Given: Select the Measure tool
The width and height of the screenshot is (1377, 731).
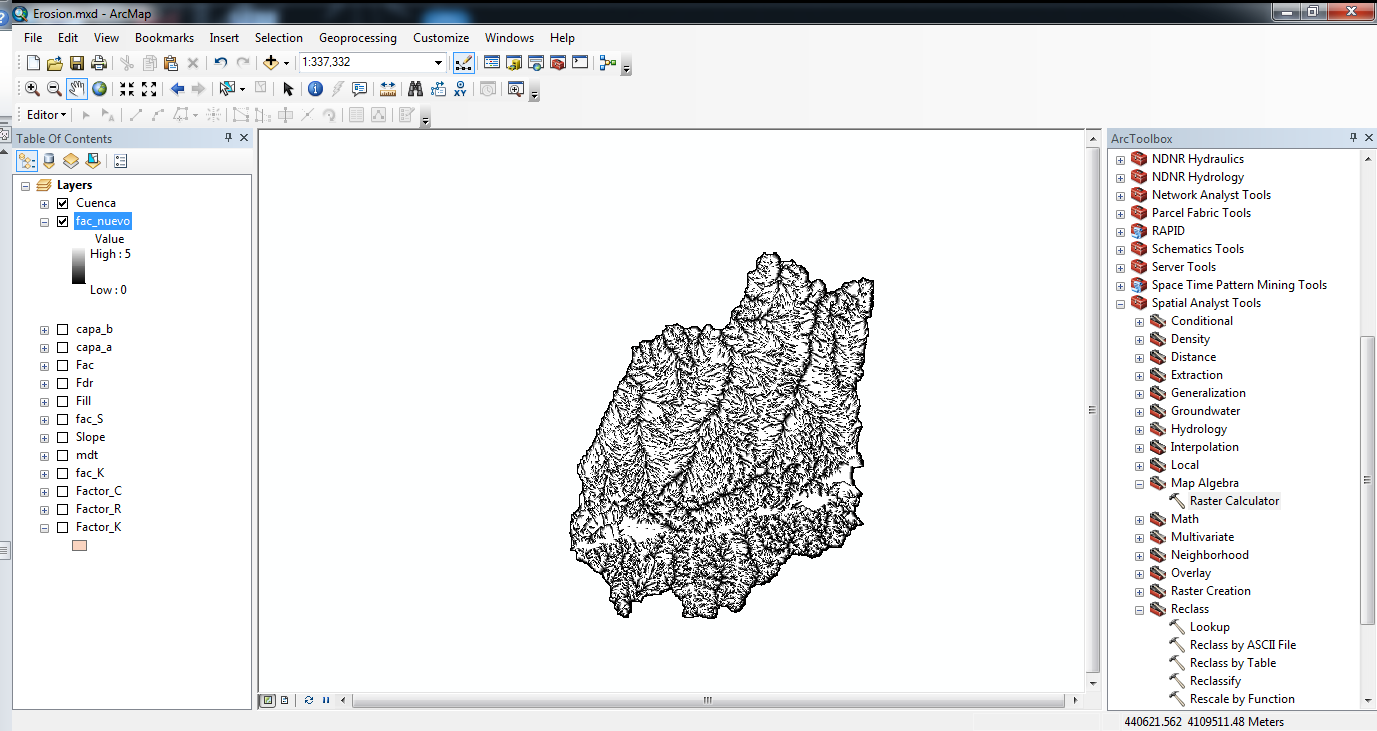Looking at the screenshot, I should tap(388, 88).
